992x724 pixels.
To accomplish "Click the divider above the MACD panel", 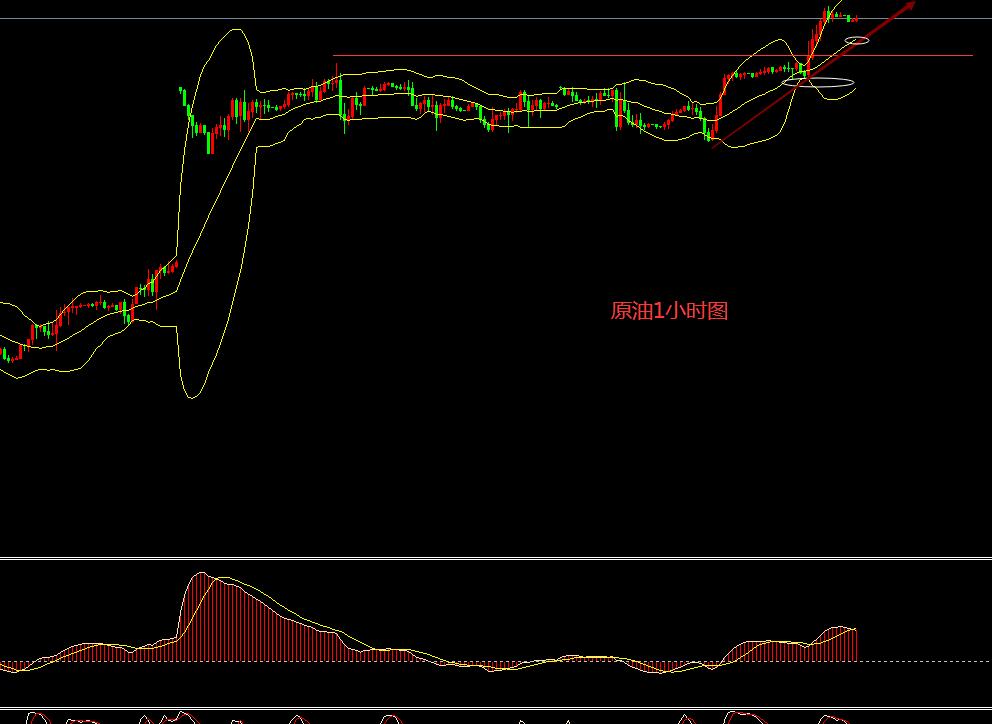I will point(496,557).
